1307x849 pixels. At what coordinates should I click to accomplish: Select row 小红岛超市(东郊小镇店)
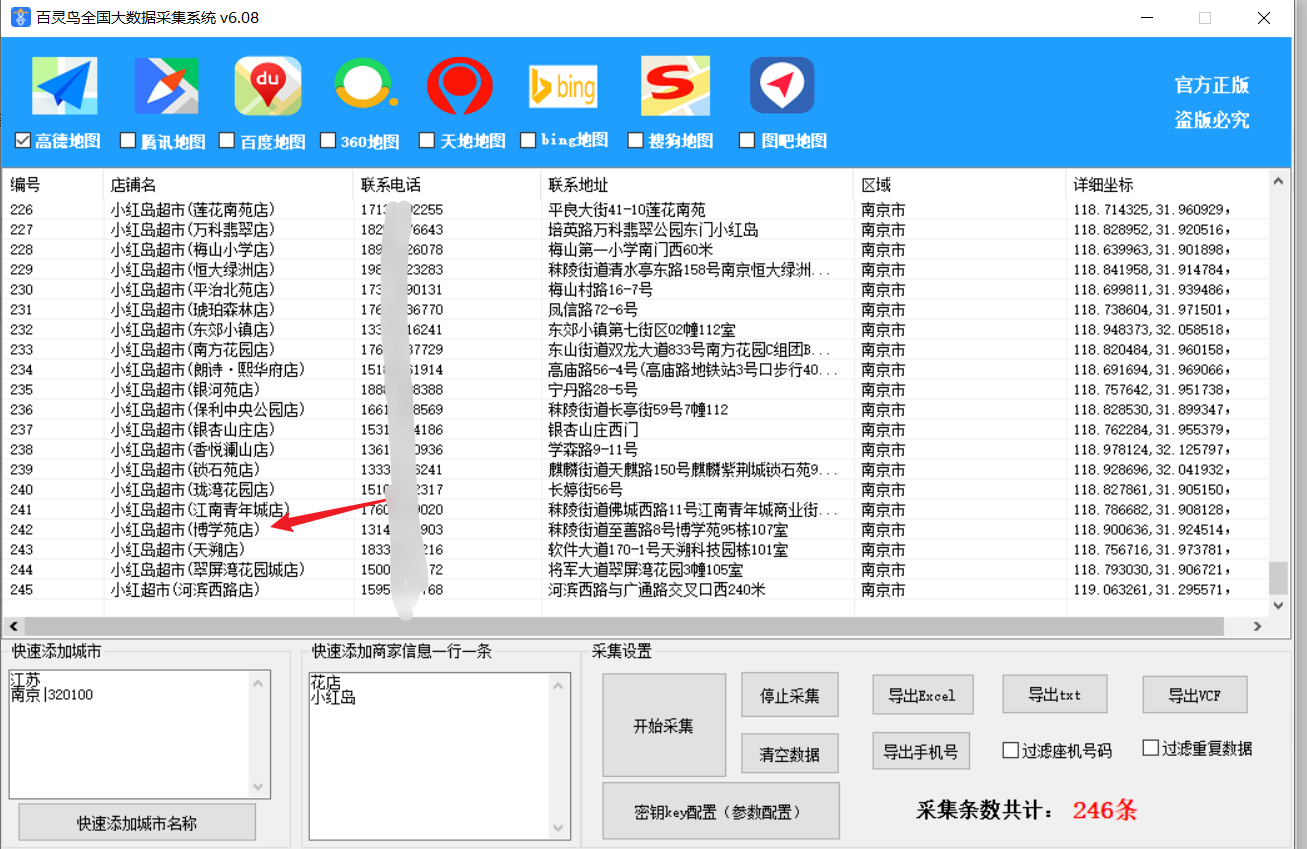pyautogui.click(x=634, y=330)
